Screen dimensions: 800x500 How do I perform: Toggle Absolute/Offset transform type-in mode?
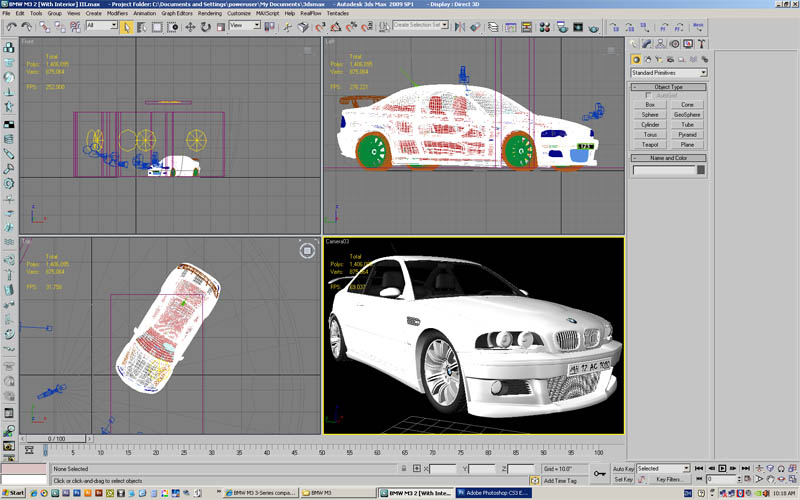tap(417, 468)
